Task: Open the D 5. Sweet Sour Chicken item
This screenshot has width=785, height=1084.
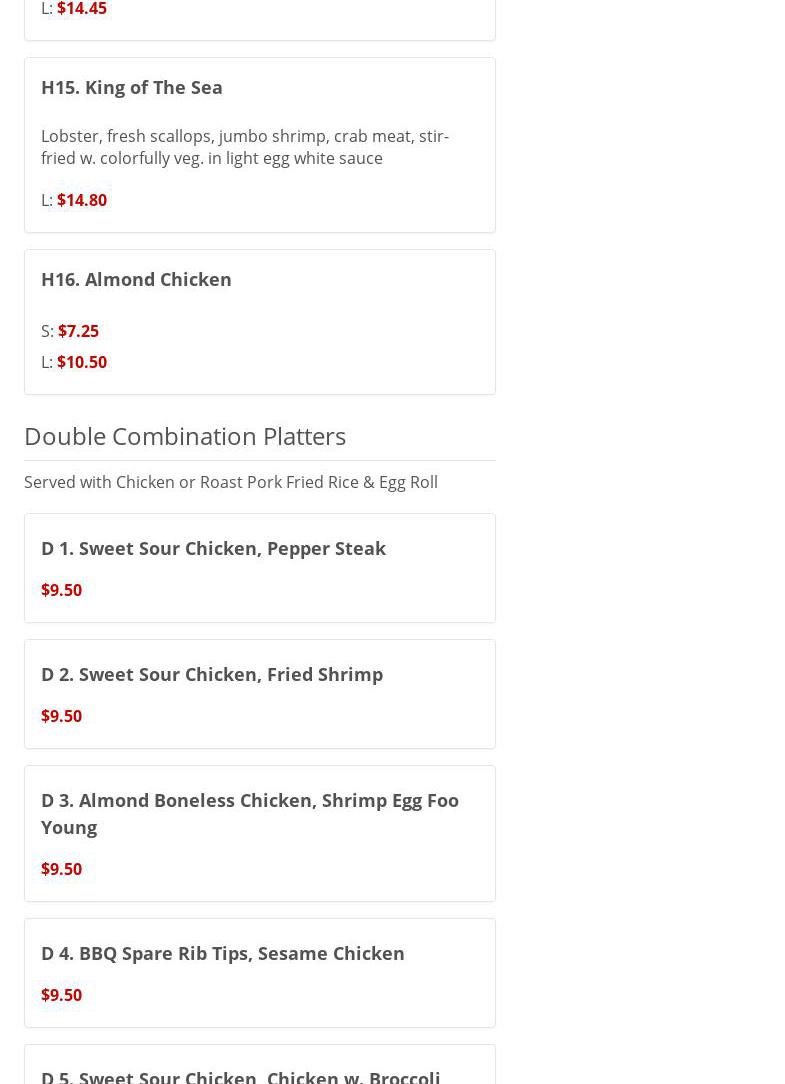Action: [x=241, y=1076]
